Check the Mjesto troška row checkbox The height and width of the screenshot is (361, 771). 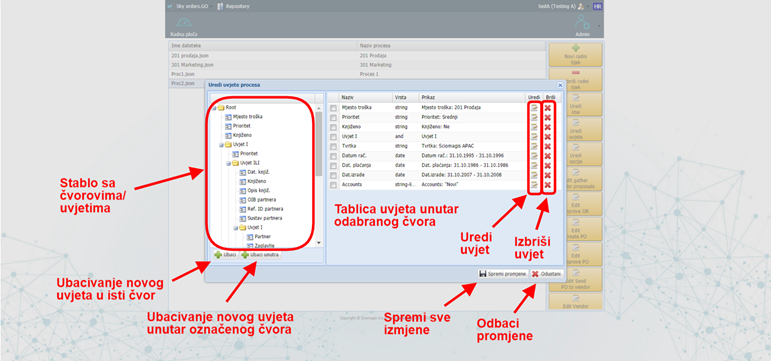333,108
